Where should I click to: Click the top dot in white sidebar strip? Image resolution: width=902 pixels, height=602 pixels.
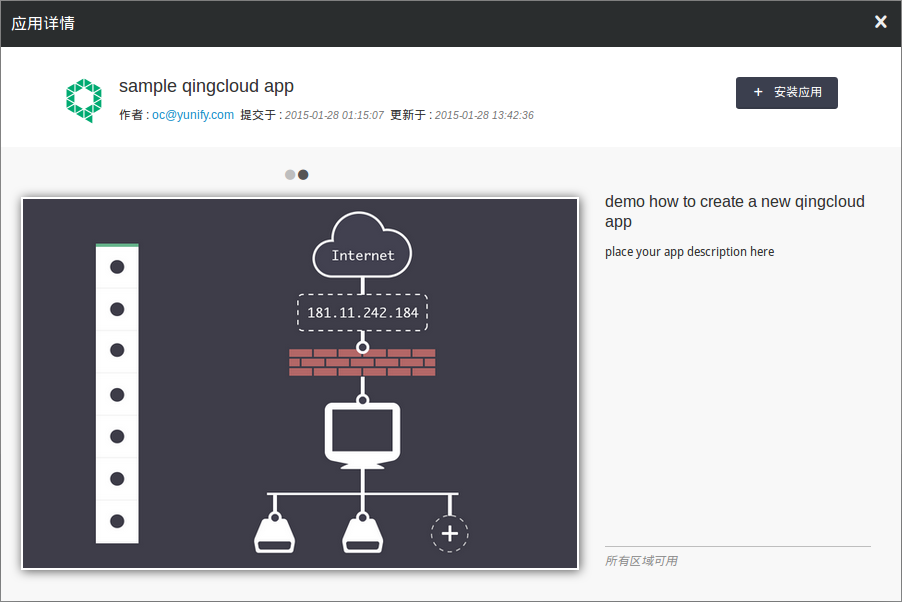(117, 267)
